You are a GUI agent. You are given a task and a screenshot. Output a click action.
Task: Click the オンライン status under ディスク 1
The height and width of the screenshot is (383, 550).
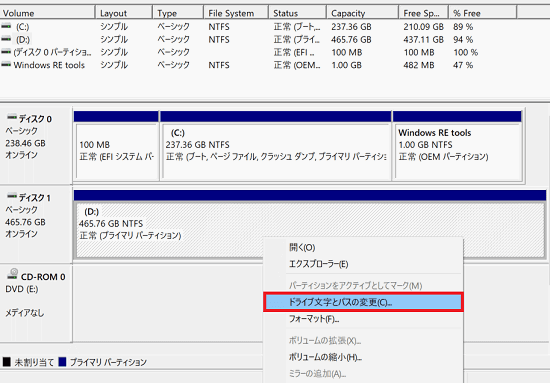21,234
